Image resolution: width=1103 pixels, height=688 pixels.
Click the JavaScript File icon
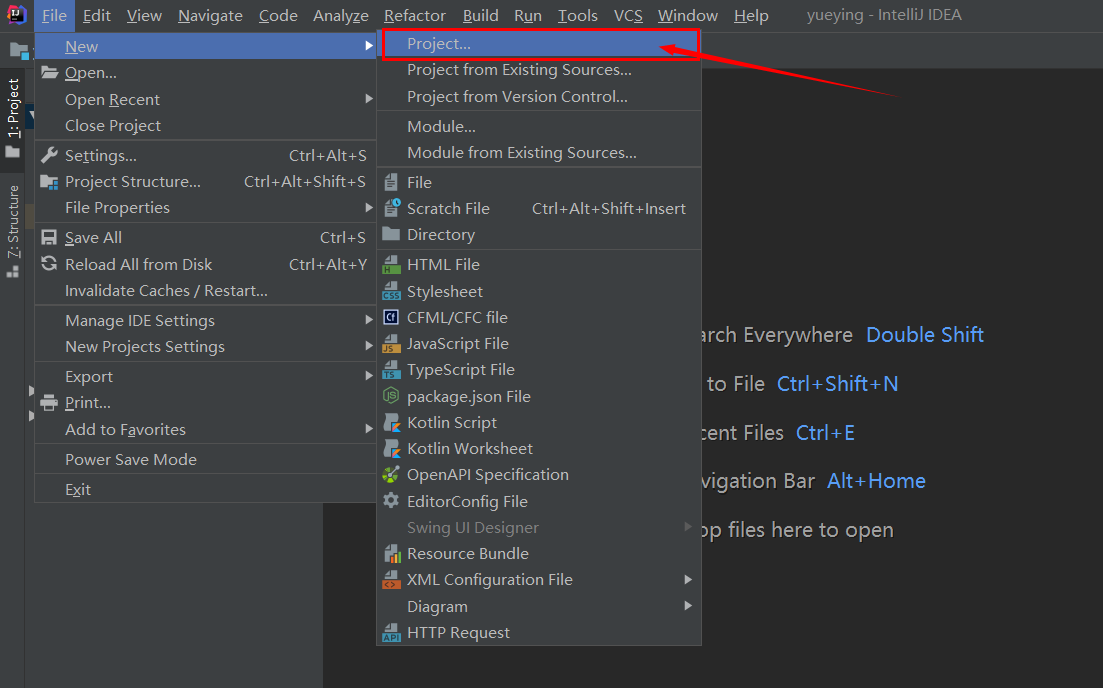[x=391, y=343]
